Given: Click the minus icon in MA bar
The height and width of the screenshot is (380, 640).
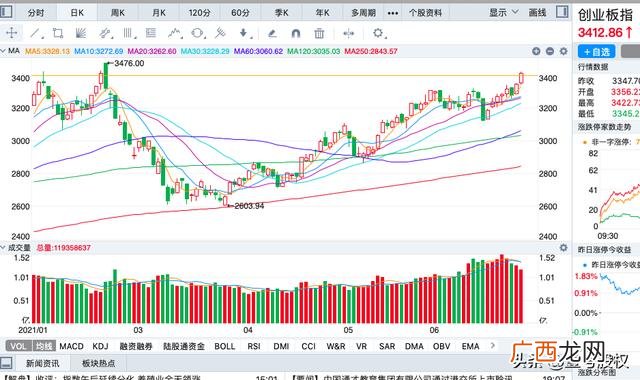Looking at the screenshot, I should (550, 51).
